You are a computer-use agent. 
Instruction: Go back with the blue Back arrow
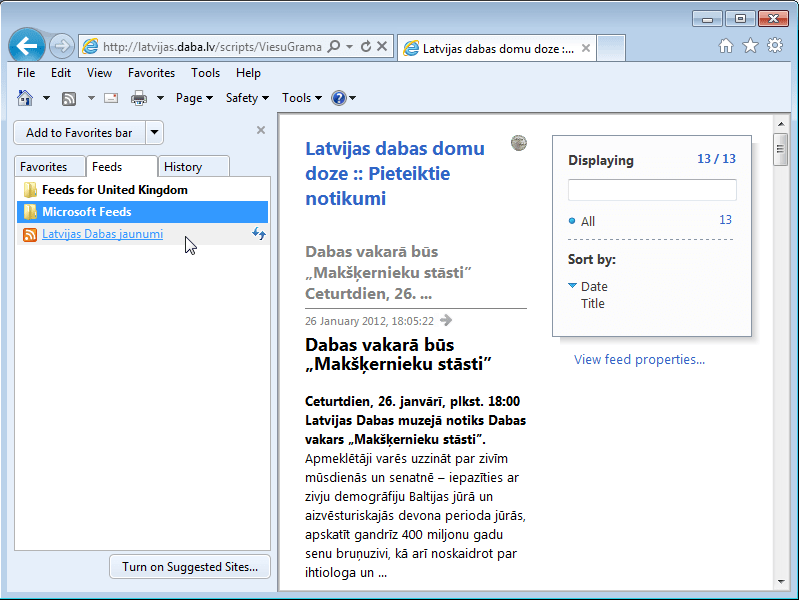coord(26,46)
